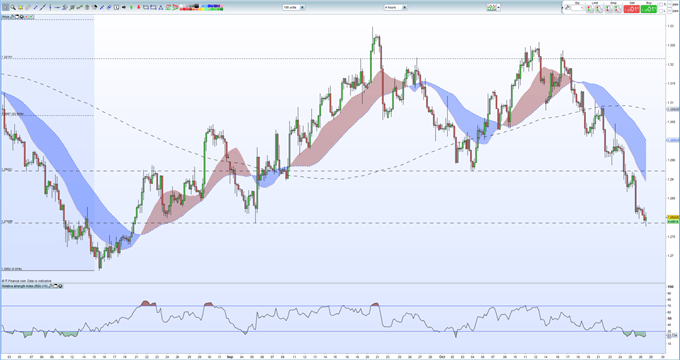Click the black left arrow tool
Viewport: 680px width, 360px height.
[124, 7]
